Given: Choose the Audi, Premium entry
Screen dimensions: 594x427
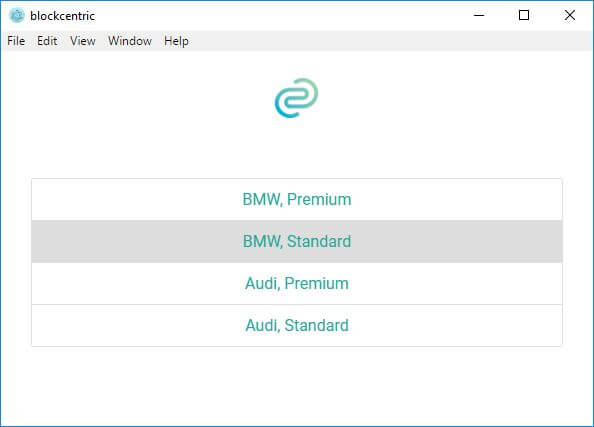Looking at the screenshot, I should (x=297, y=283).
